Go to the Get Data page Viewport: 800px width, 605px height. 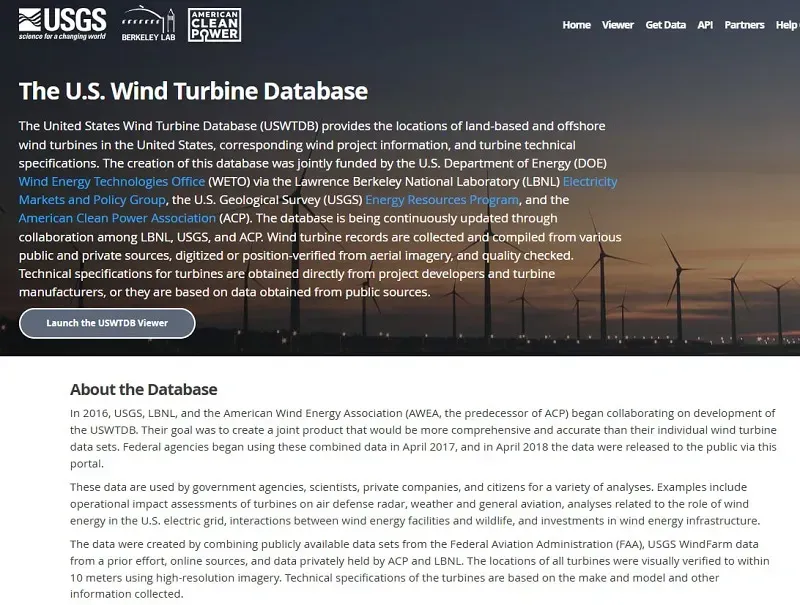[x=665, y=24]
